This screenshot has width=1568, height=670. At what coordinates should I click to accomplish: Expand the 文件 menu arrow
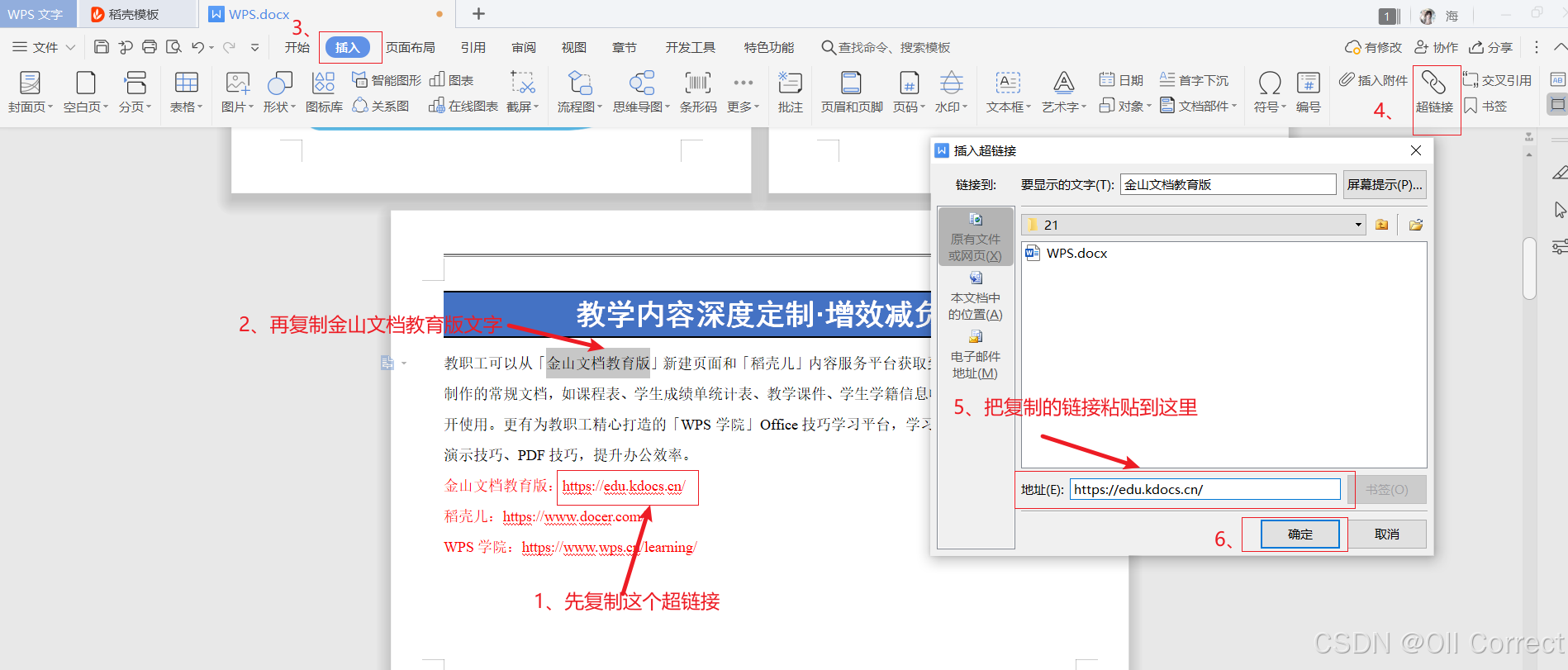[70, 47]
